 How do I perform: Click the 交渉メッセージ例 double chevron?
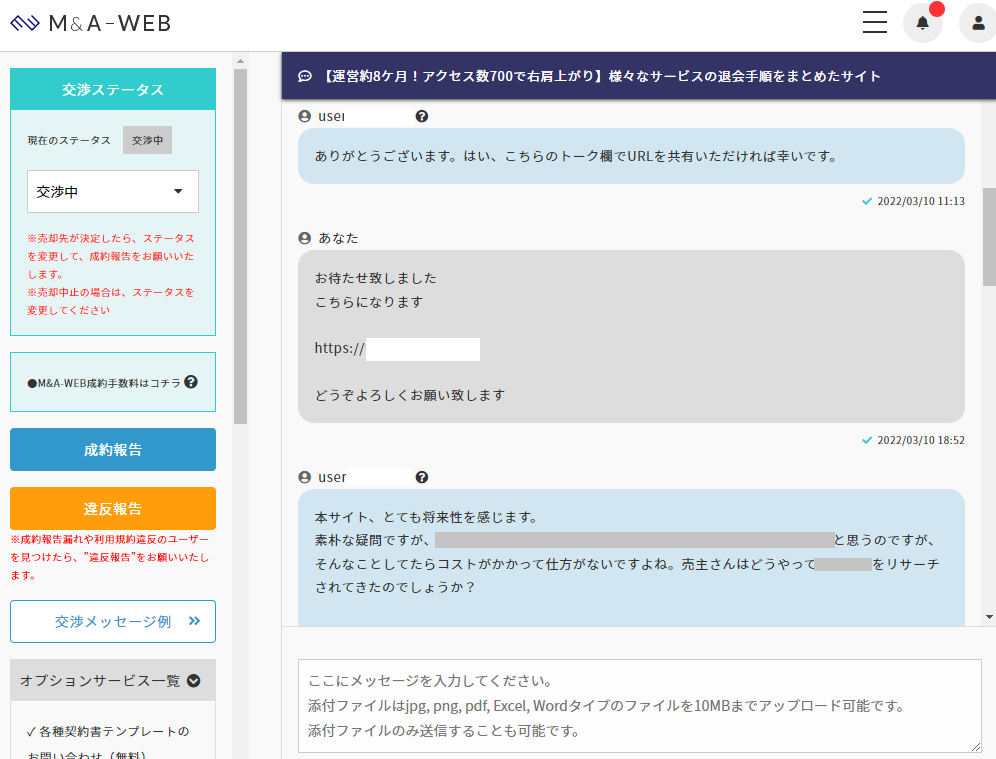[x=194, y=621]
